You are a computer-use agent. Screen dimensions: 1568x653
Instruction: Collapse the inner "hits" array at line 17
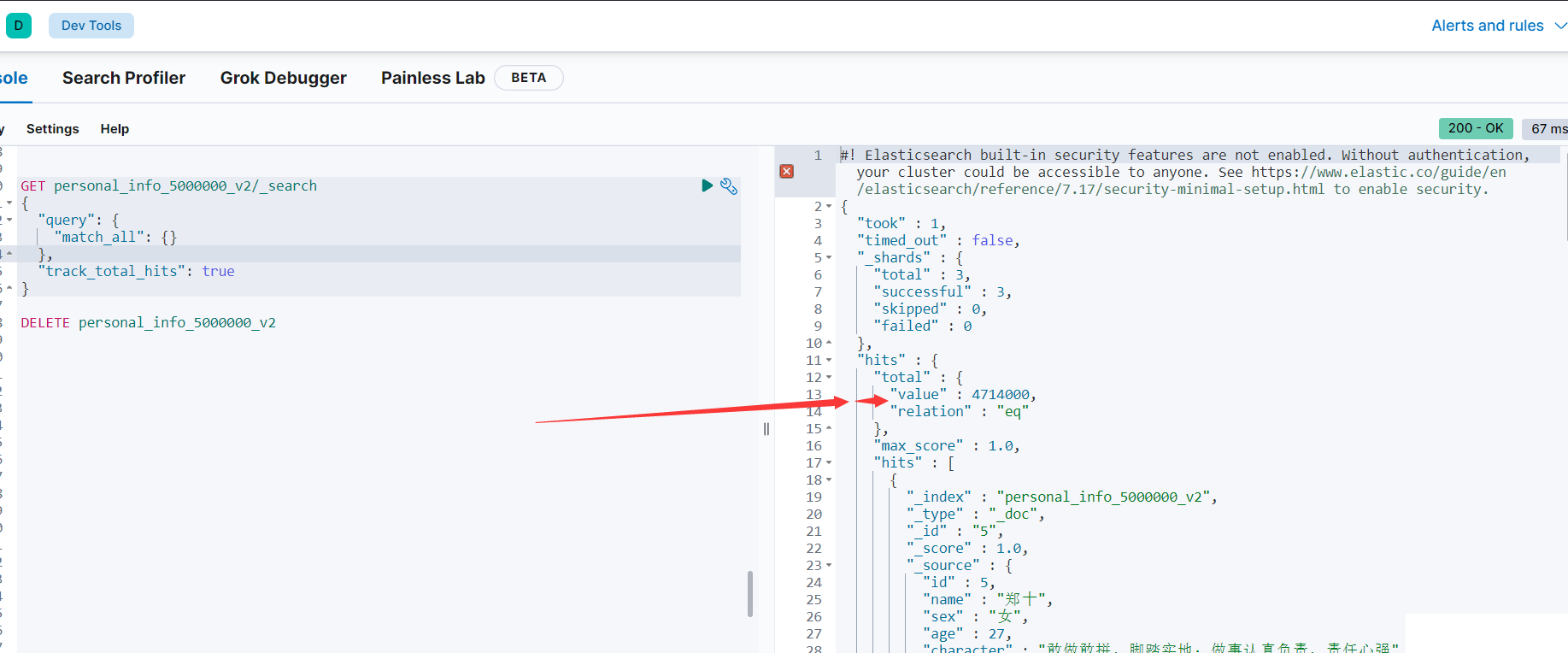829,463
